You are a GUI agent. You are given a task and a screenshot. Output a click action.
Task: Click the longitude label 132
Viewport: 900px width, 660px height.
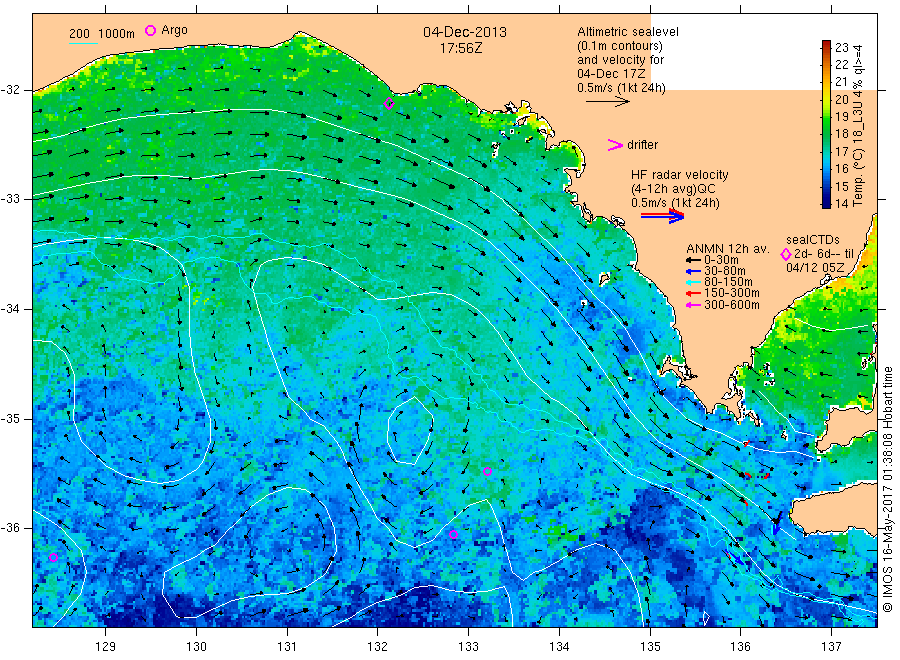click(378, 647)
